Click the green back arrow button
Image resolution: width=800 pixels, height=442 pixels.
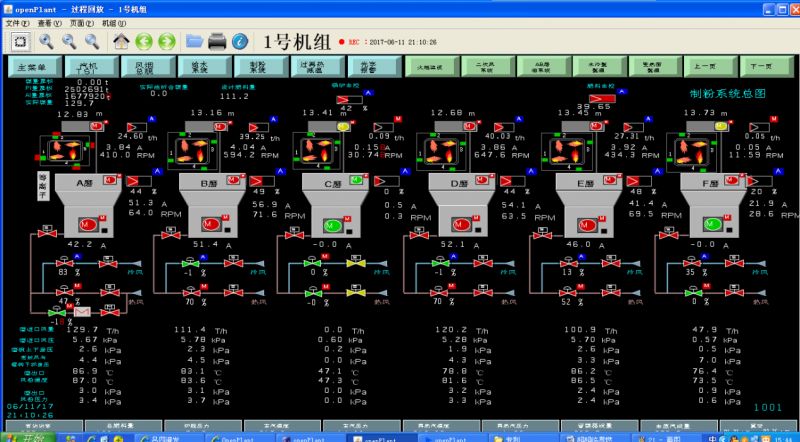(x=144, y=41)
